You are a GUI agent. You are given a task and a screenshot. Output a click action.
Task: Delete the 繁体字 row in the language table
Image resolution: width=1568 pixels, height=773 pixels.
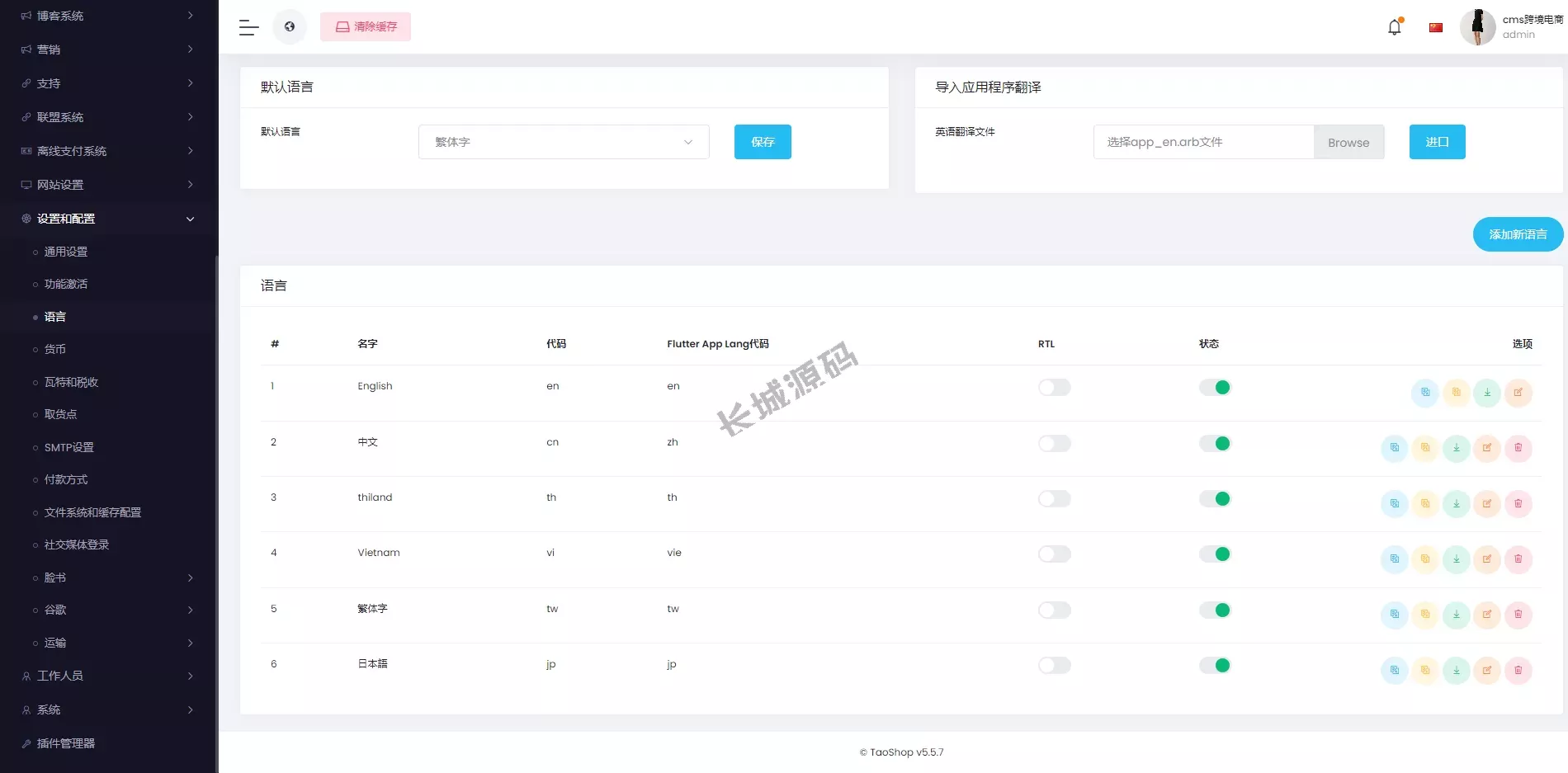[1518, 615]
